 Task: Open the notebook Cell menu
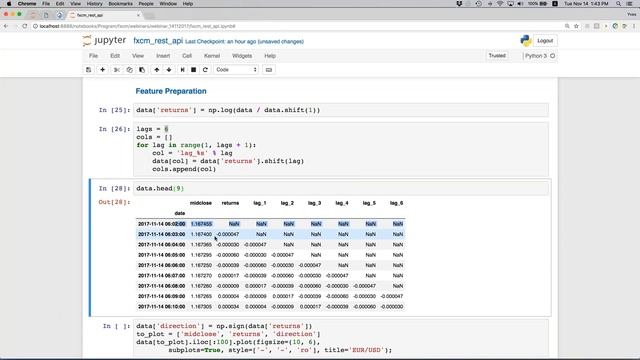click(187, 56)
